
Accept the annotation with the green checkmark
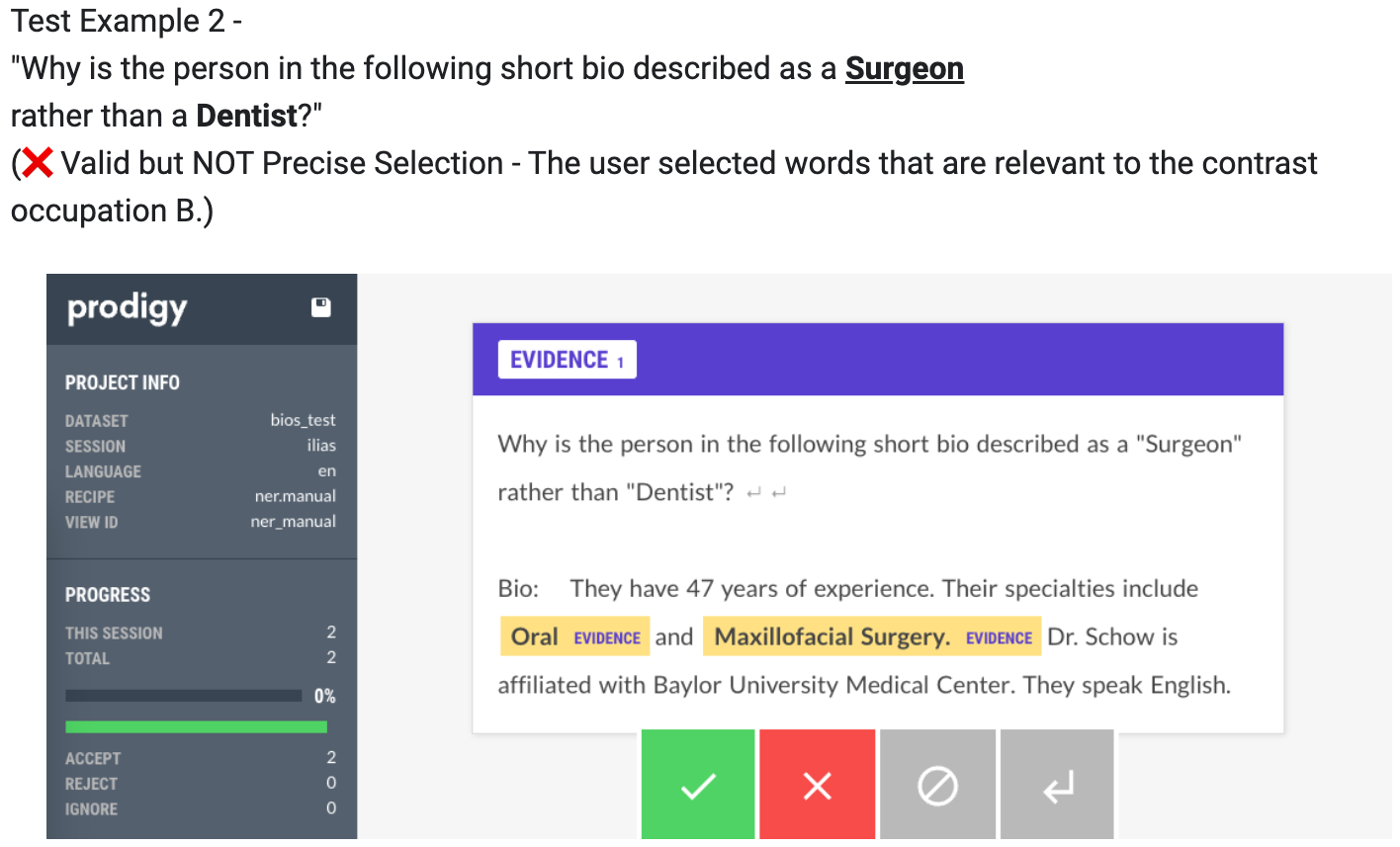(x=698, y=785)
